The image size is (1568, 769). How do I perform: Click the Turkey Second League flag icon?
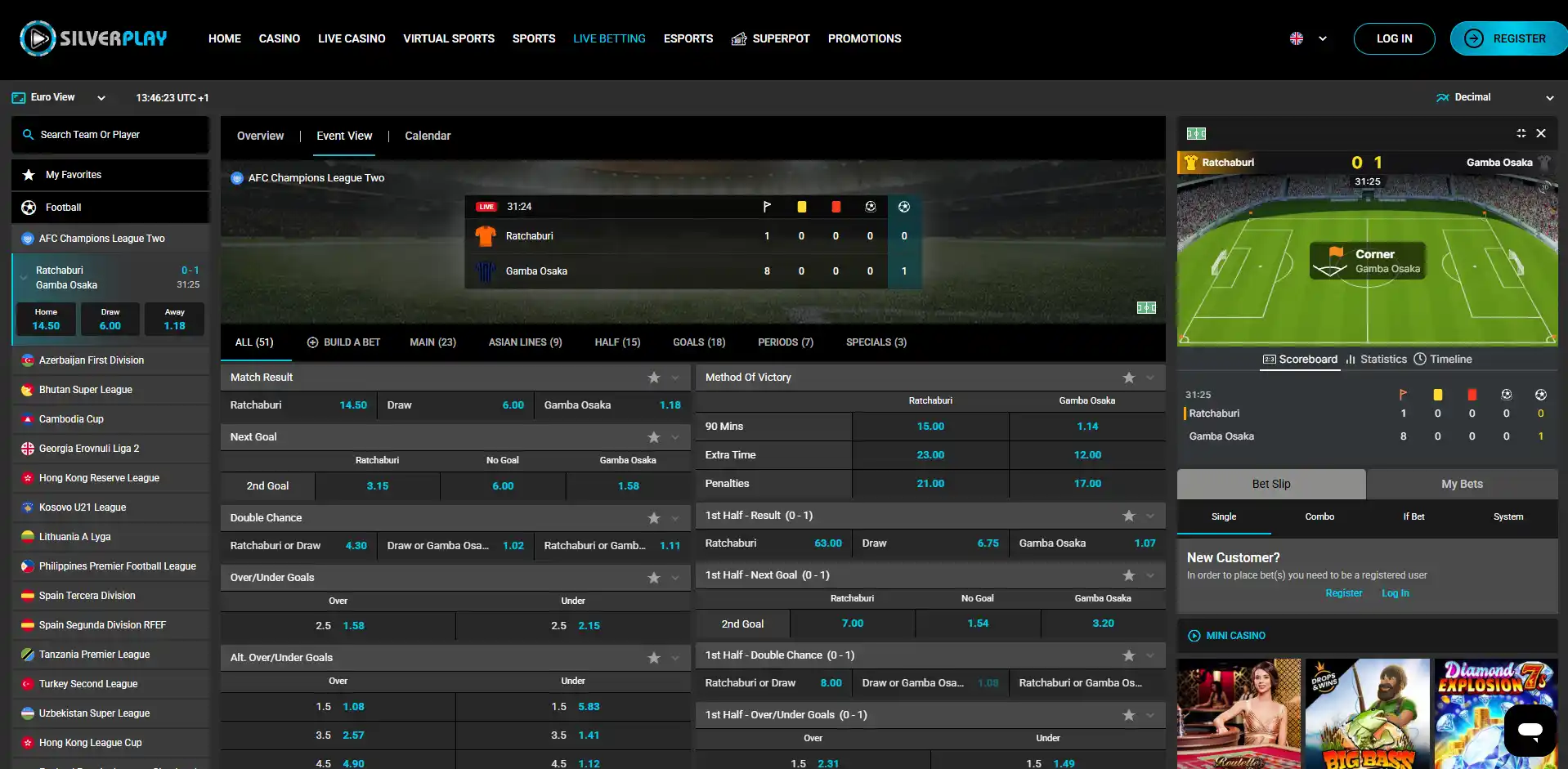click(28, 684)
